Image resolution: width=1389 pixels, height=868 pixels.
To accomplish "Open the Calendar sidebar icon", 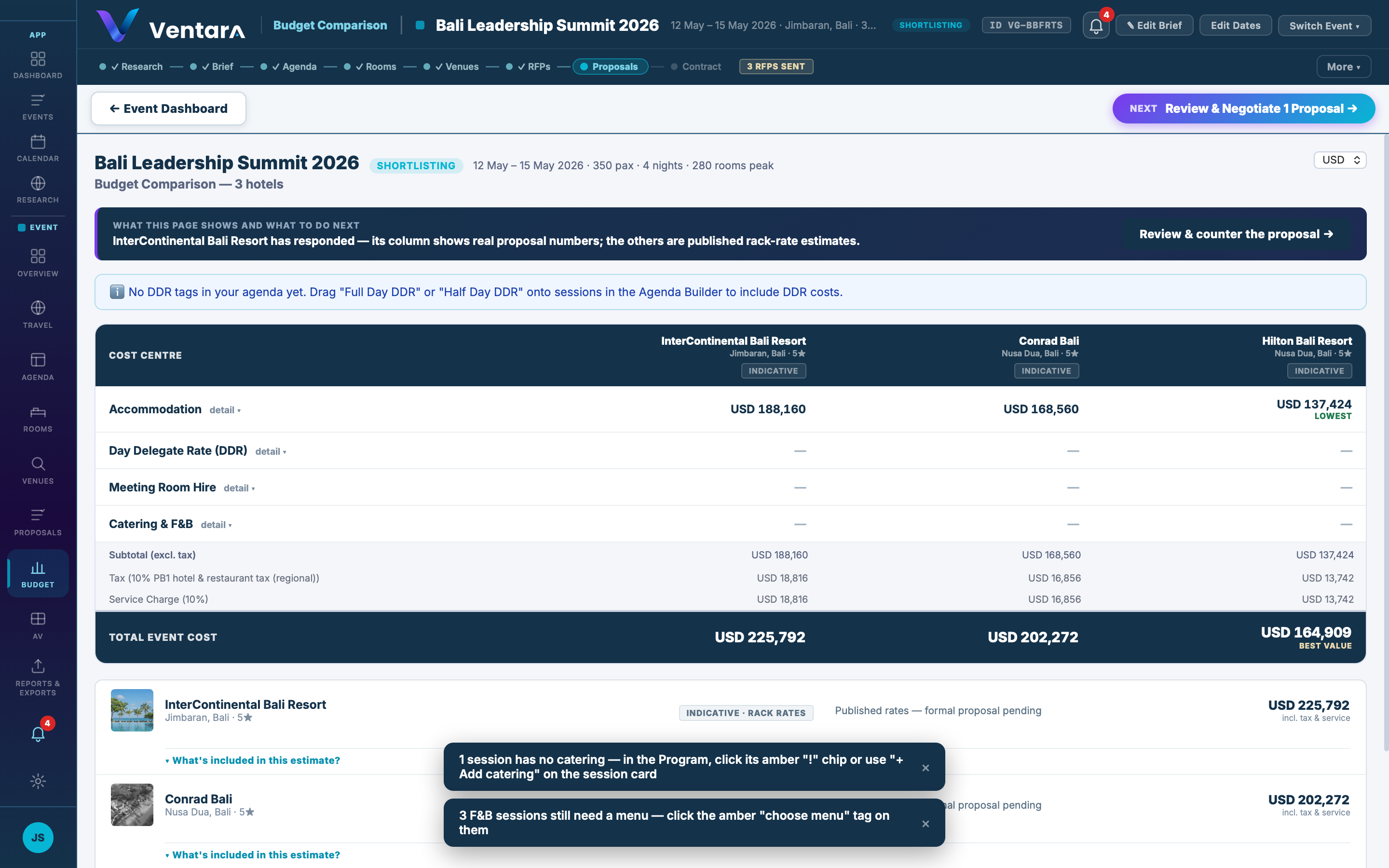I will coord(38,148).
